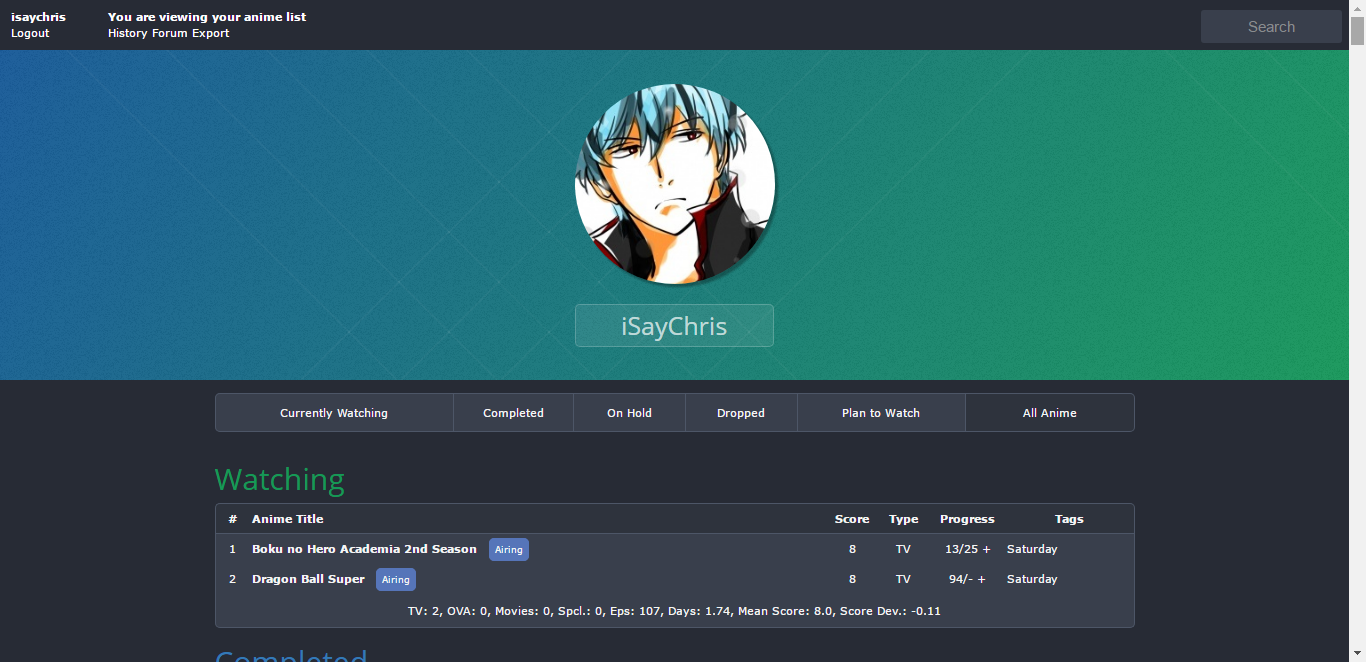Open Boku no Hero Academia 2nd Season
The width and height of the screenshot is (1366, 662).
[x=364, y=549]
